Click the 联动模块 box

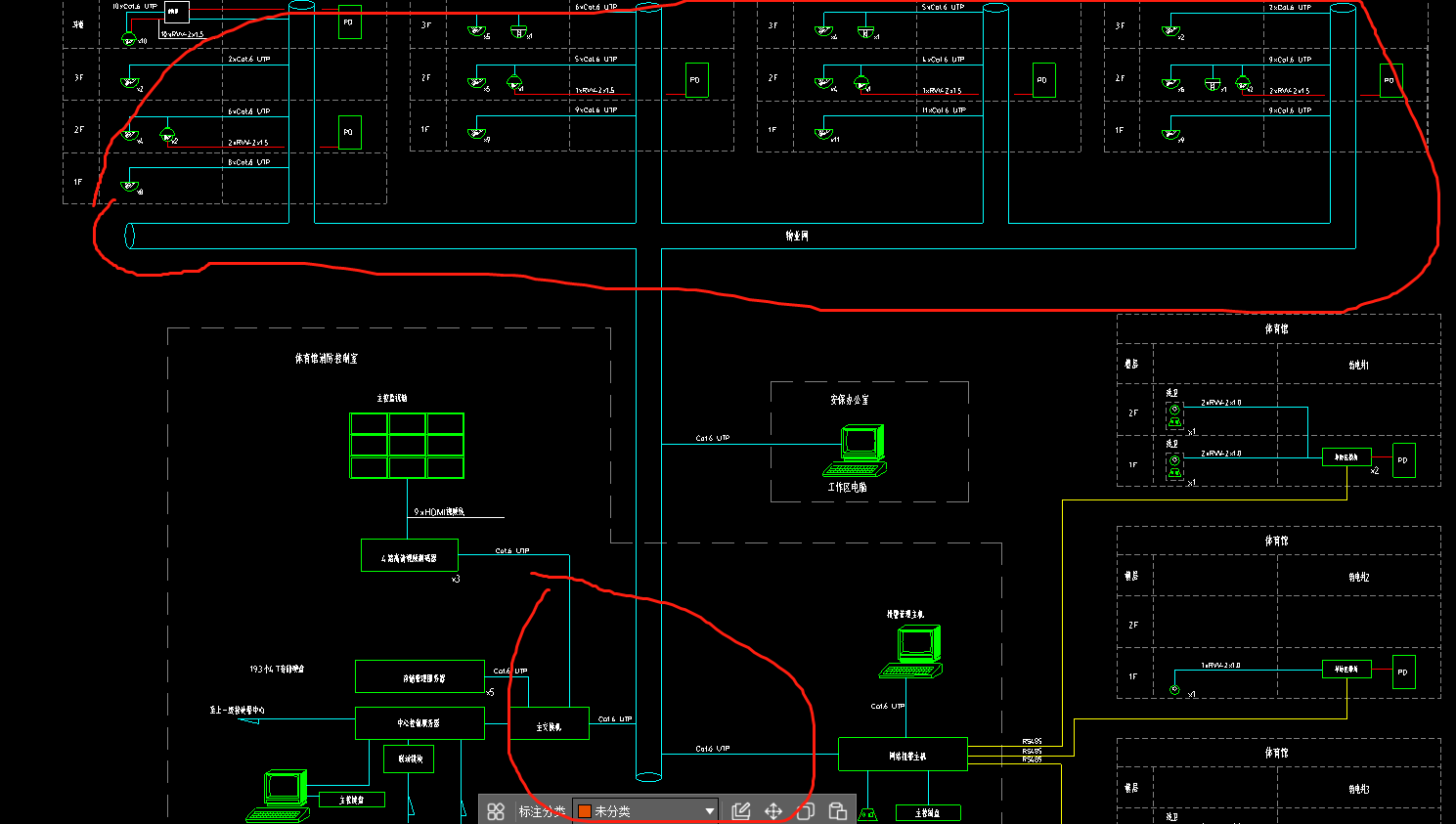point(409,758)
